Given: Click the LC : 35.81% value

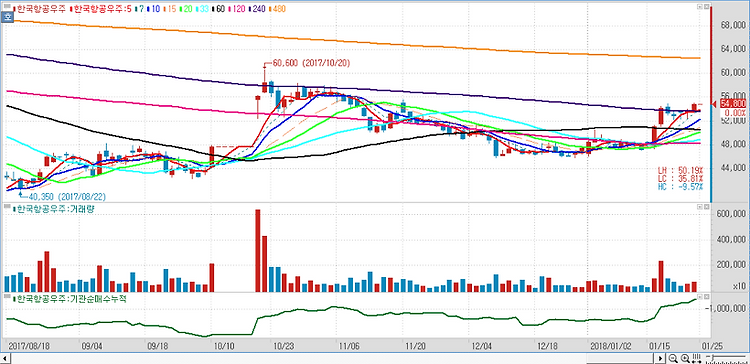Looking at the screenshot, I should [x=681, y=178].
